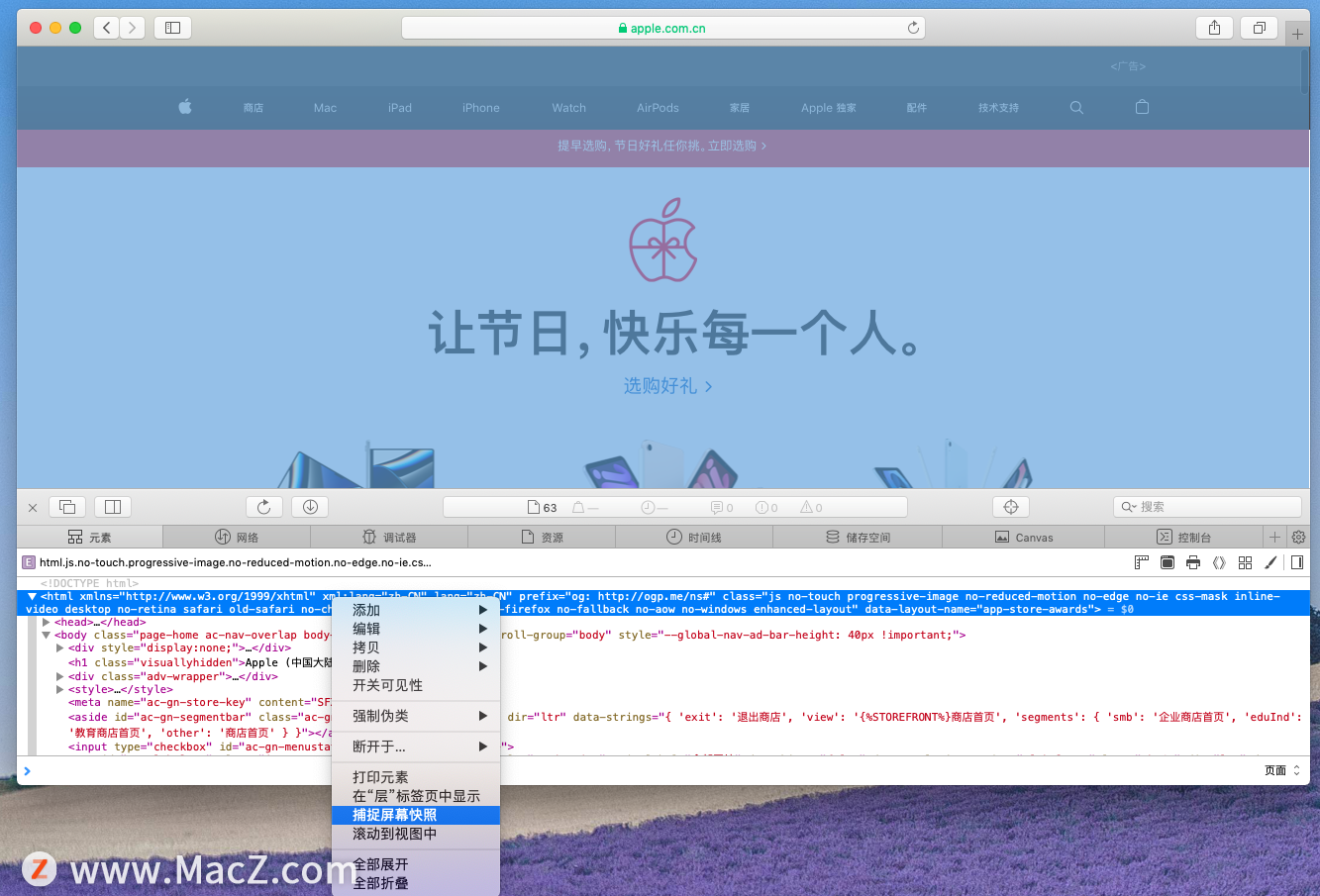This screenshot has height=896, width=1320.
Task: Open 拷贝 submenu in context menu
Action: (x=416, y=647)
